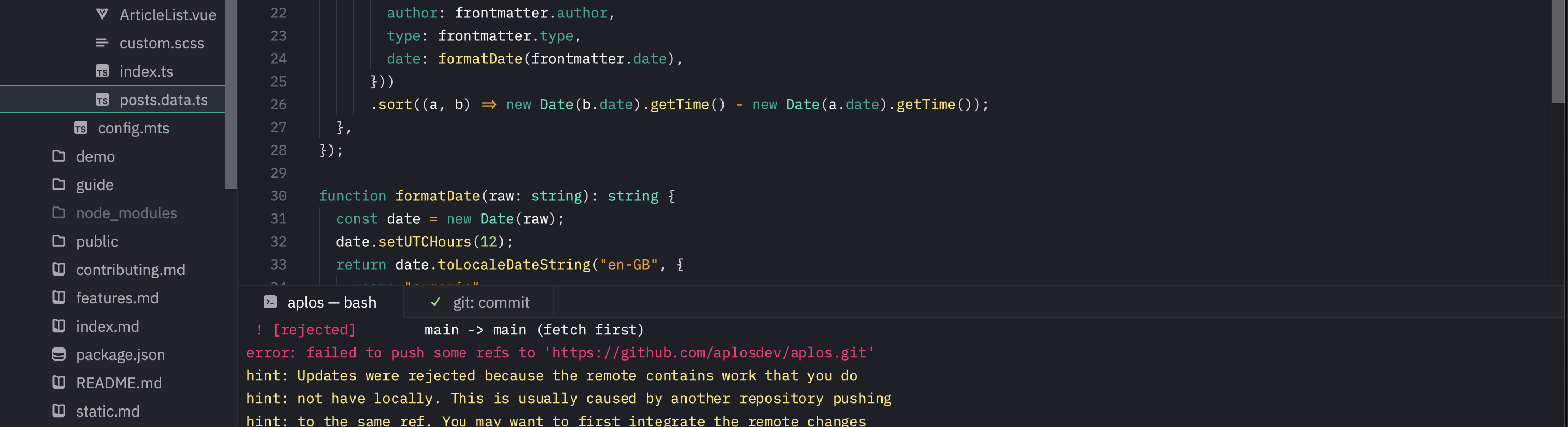
Task: Click toLocaleDateString on line 33
Action: pos(514,264)
